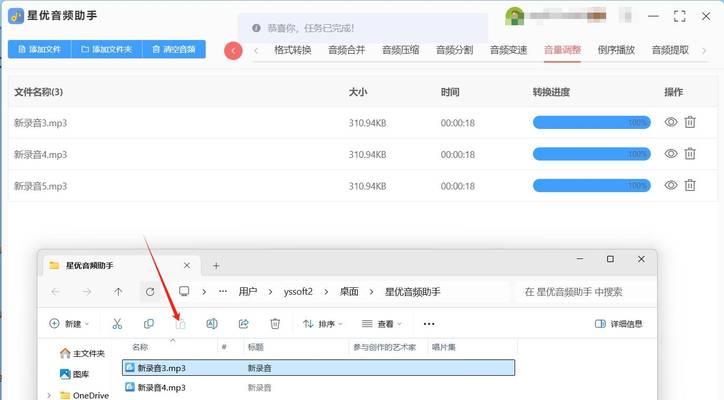Toggle fullscreen mode of 星优音频助手 window
724x400 pixels.
(679, 16)
